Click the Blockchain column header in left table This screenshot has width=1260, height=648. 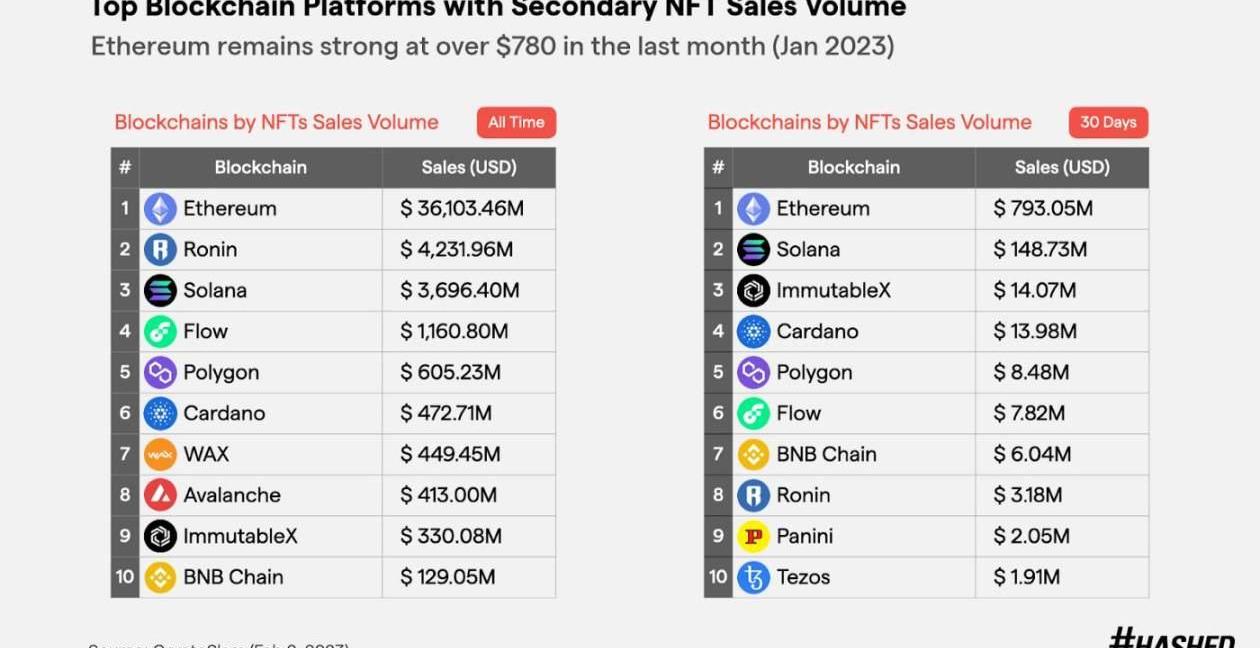tap(260, 168)
